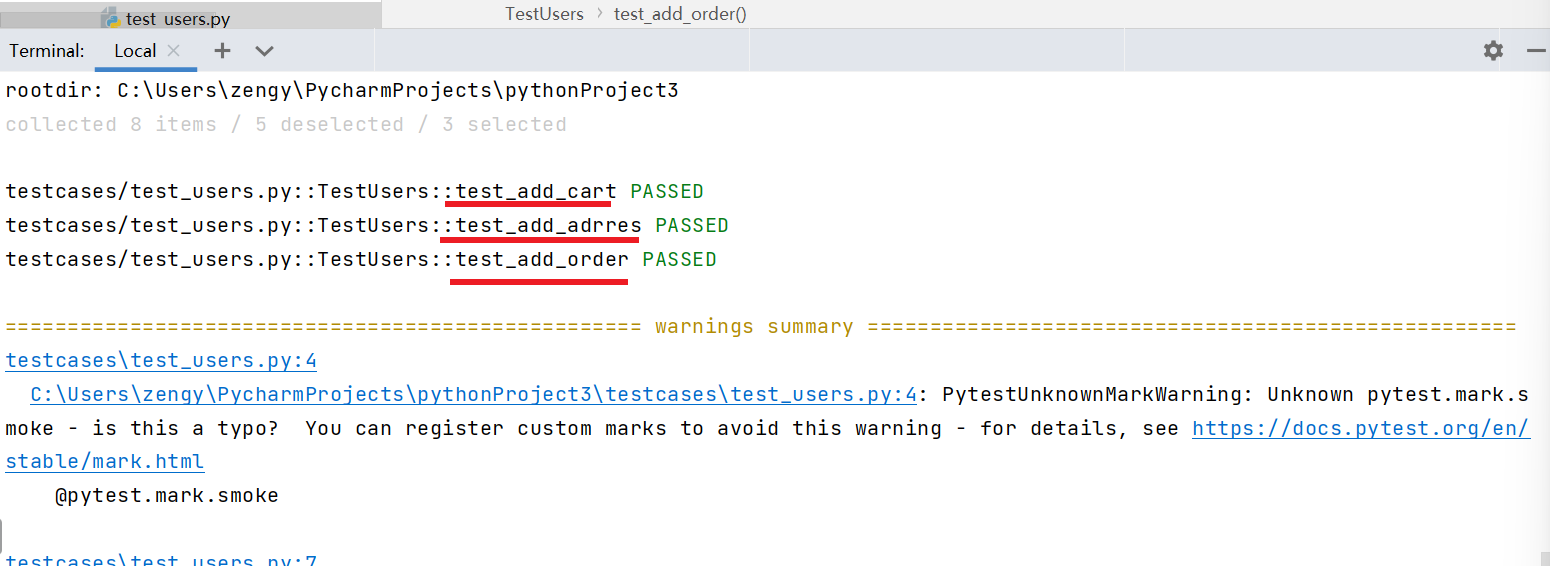Image resolution: width=1550 pixels, height=566 pixels.
Task: Open the full C:\Users\zengy path link
Action: click(474, 395)
